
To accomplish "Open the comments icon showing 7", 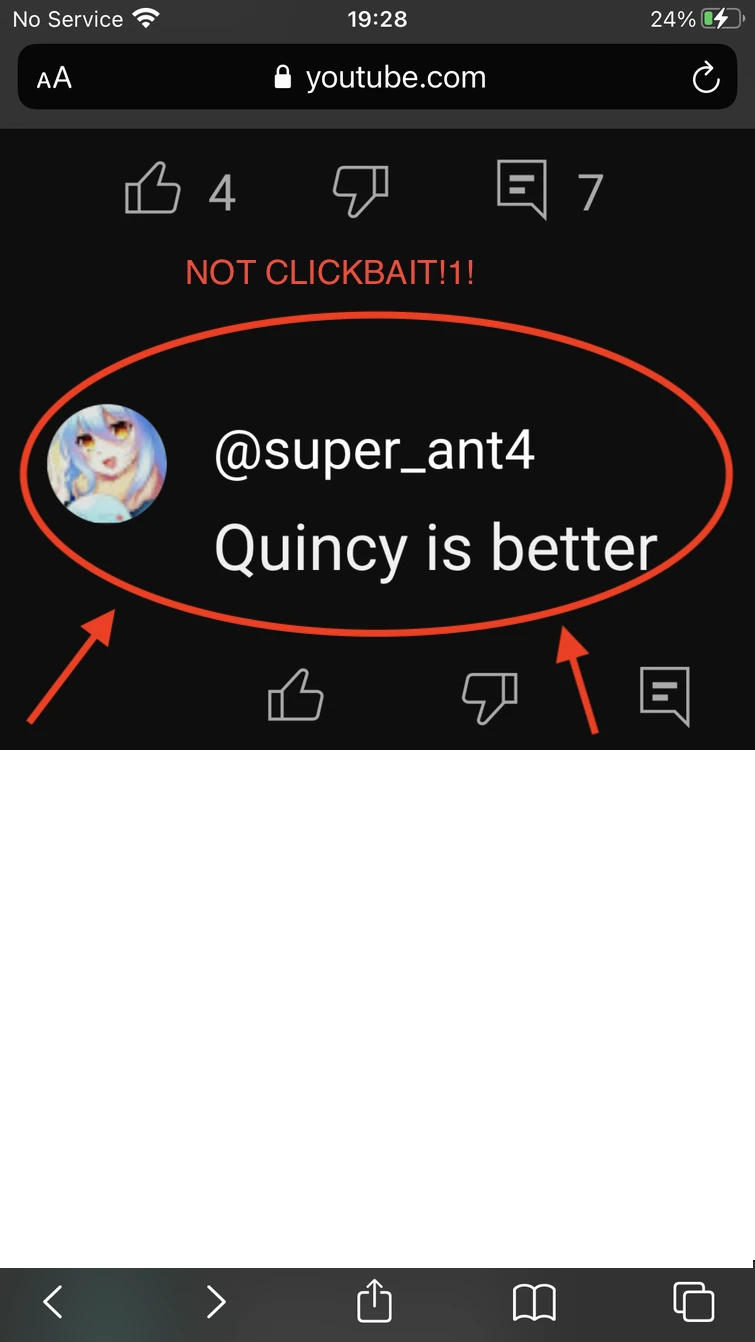I will [x=522, y=189].
